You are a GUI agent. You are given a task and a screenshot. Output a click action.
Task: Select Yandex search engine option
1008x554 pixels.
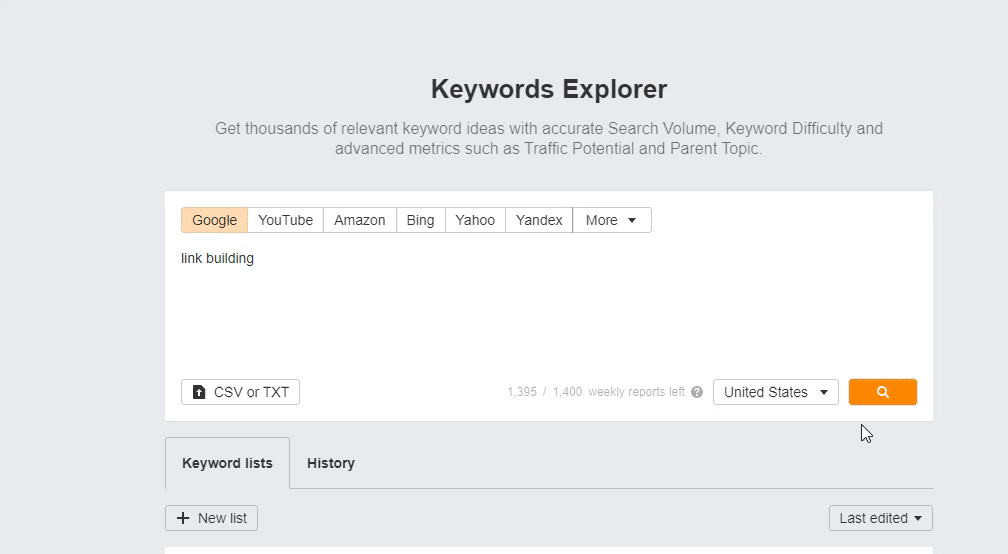[539, 220]
